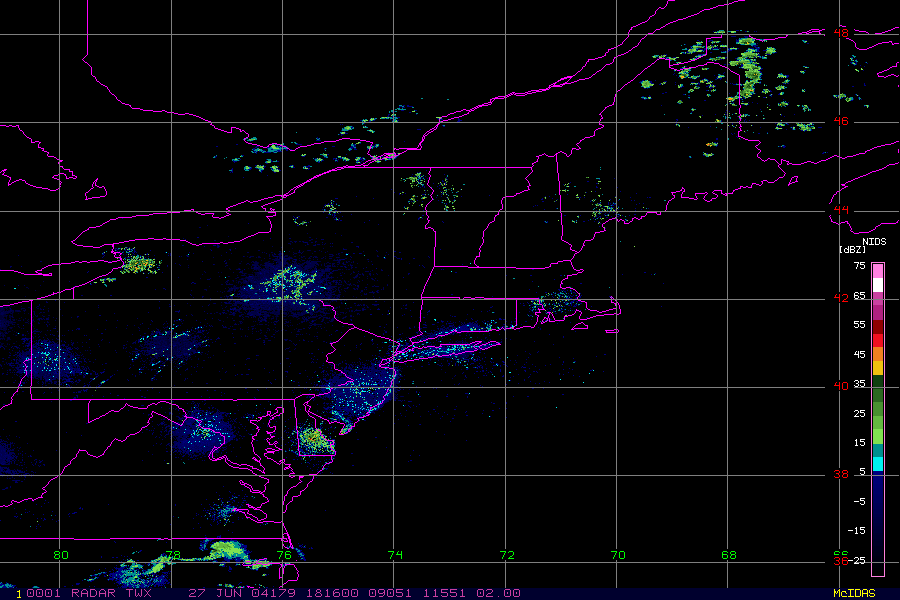
Task: Click the red 46 latitude label
Action: [x=841, y=121]
